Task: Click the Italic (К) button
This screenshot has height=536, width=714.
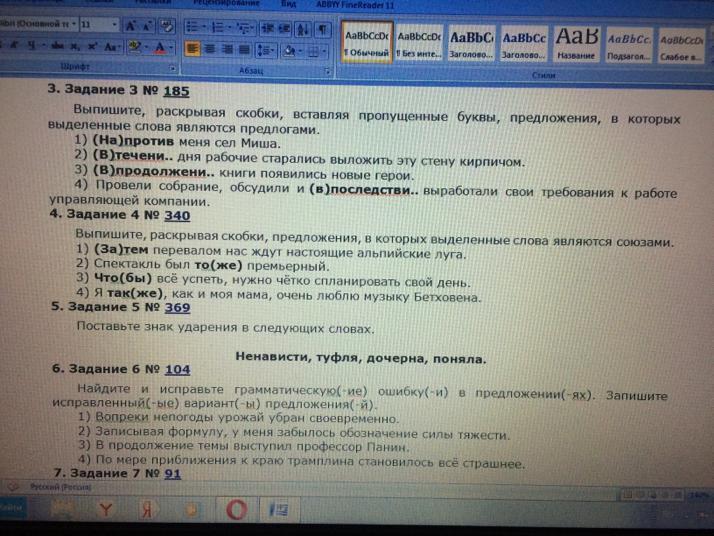Action: (15, 45)
